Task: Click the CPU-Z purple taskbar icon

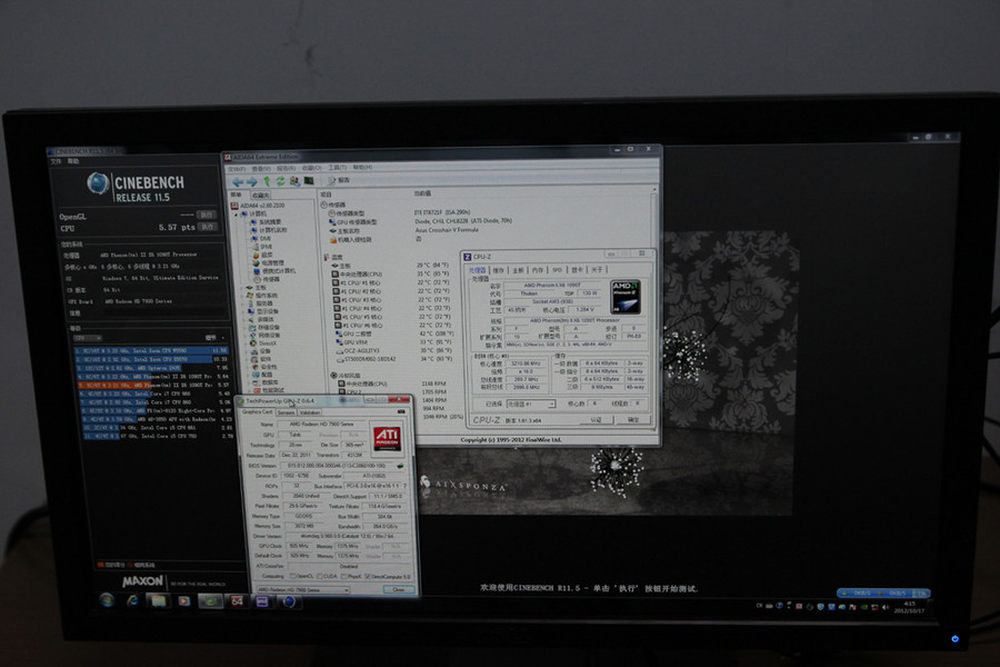Action: [262, 601]
